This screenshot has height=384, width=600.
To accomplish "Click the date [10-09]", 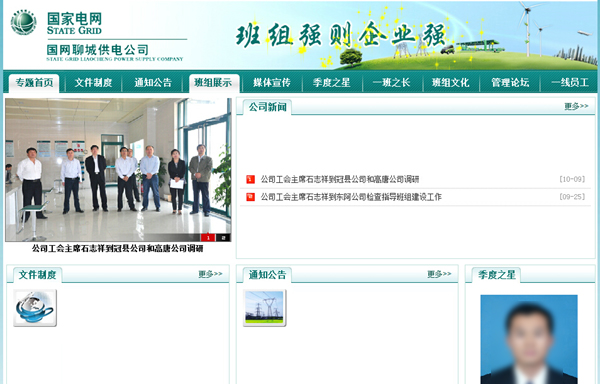I will point(572,179).
